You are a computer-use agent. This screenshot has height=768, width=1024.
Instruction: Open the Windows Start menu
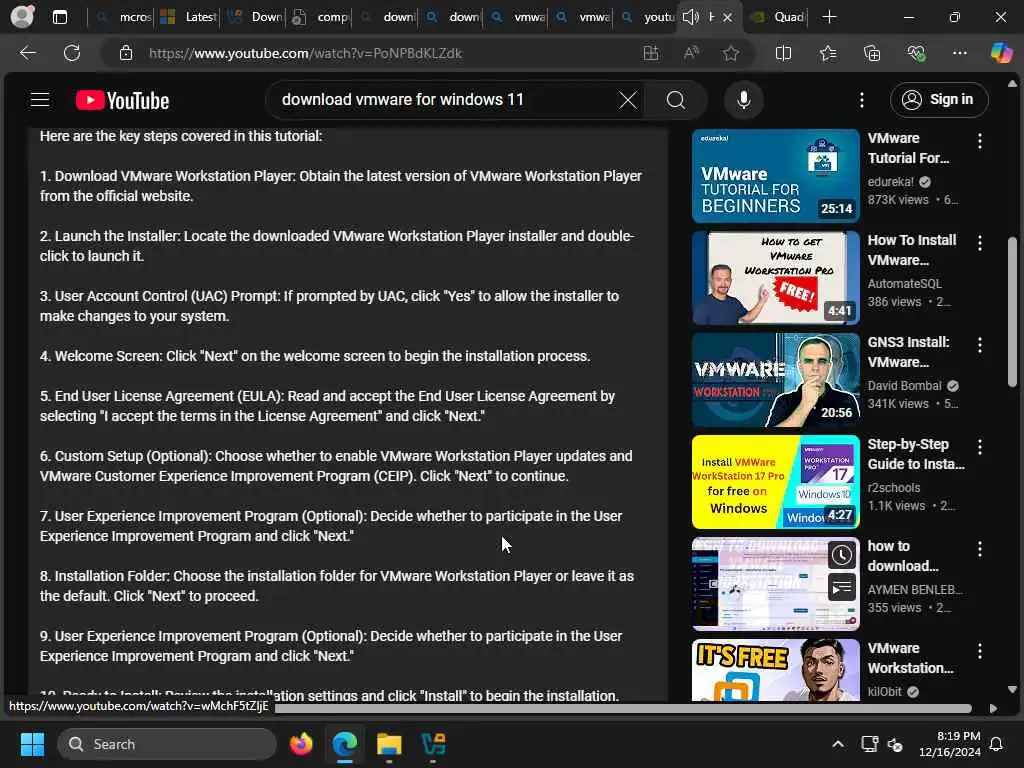32,744
